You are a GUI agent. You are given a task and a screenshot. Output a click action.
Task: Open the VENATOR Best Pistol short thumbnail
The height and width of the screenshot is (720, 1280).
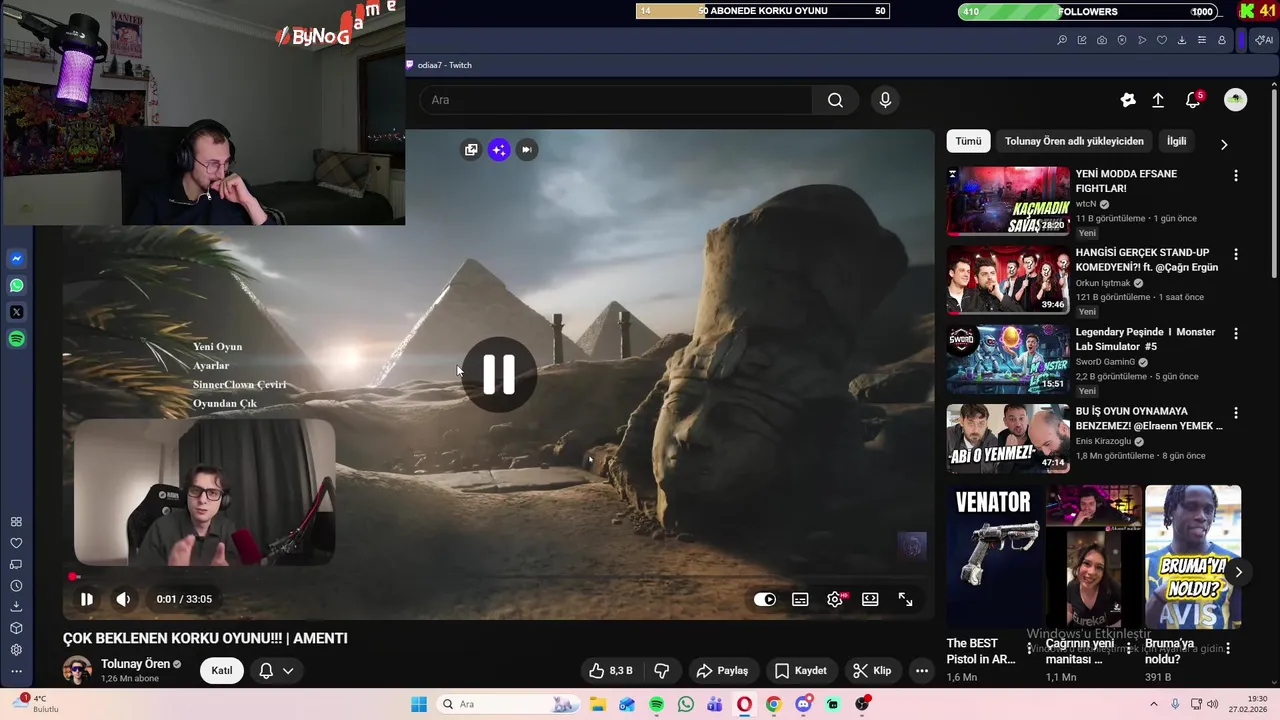click(x=993, y=557)
